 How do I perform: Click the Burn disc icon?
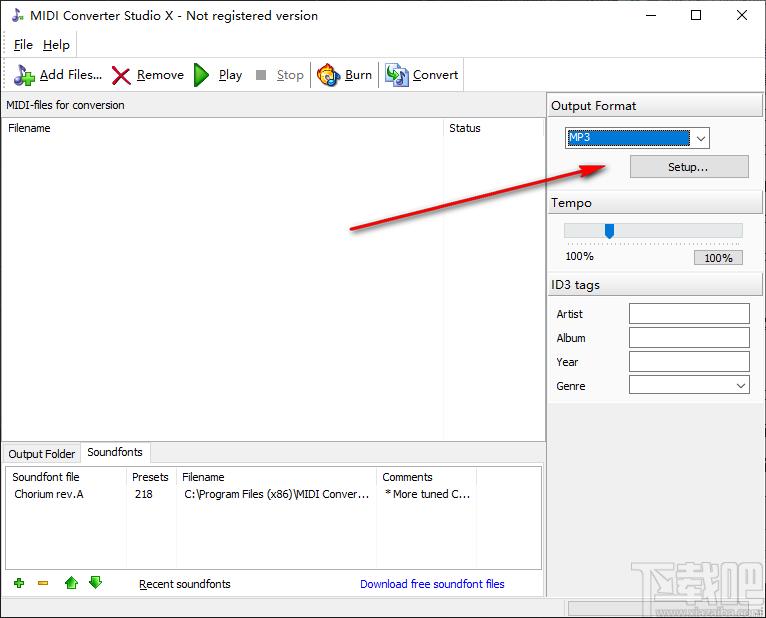point(328,75)
